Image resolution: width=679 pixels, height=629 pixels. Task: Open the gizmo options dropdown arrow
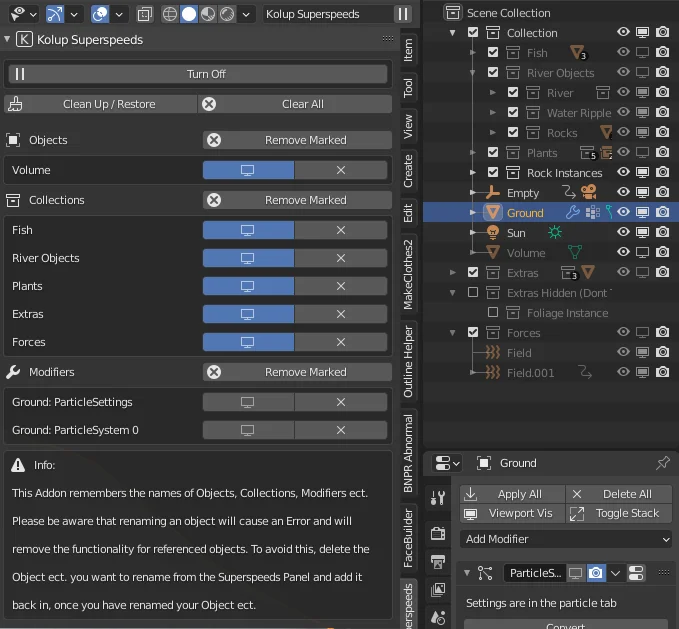[x=74, y=14]
